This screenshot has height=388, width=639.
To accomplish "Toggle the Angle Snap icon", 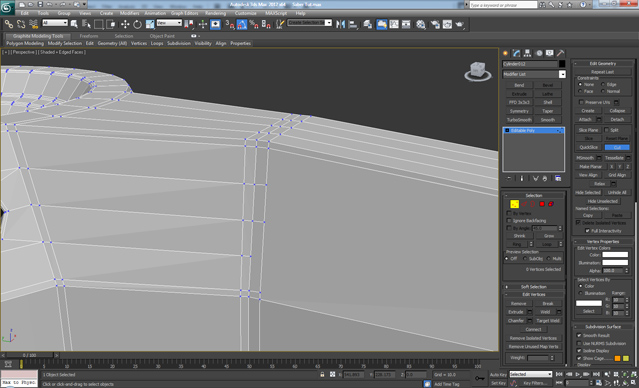I will pos(242,24).
